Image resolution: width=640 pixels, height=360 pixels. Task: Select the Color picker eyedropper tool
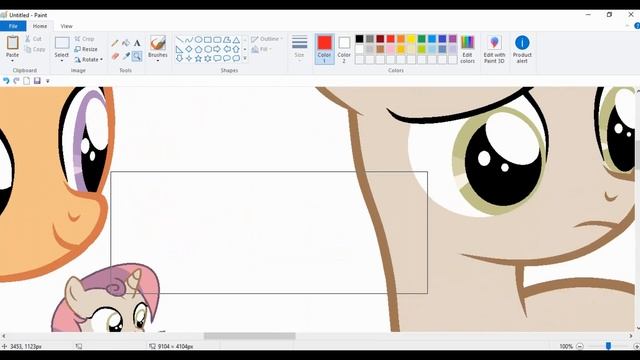click(126, 56)
